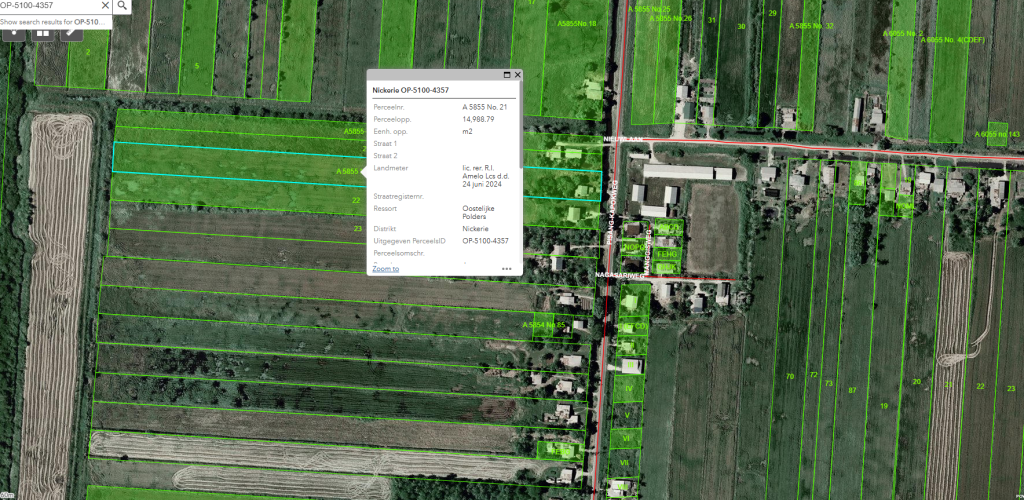Clear the search box with the X icon
The width and height of the screenshot is (1024, 500).
[x=105, y=6]
